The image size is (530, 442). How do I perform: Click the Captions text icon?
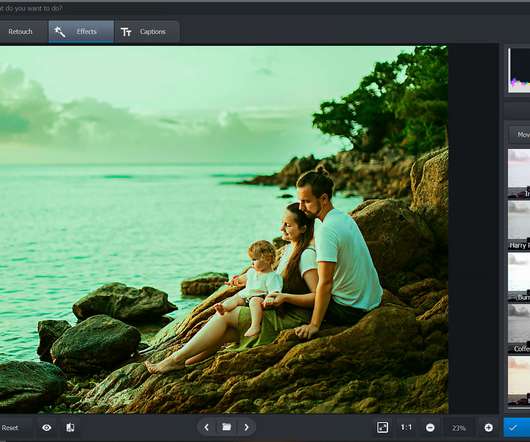(x=126, y=32)
